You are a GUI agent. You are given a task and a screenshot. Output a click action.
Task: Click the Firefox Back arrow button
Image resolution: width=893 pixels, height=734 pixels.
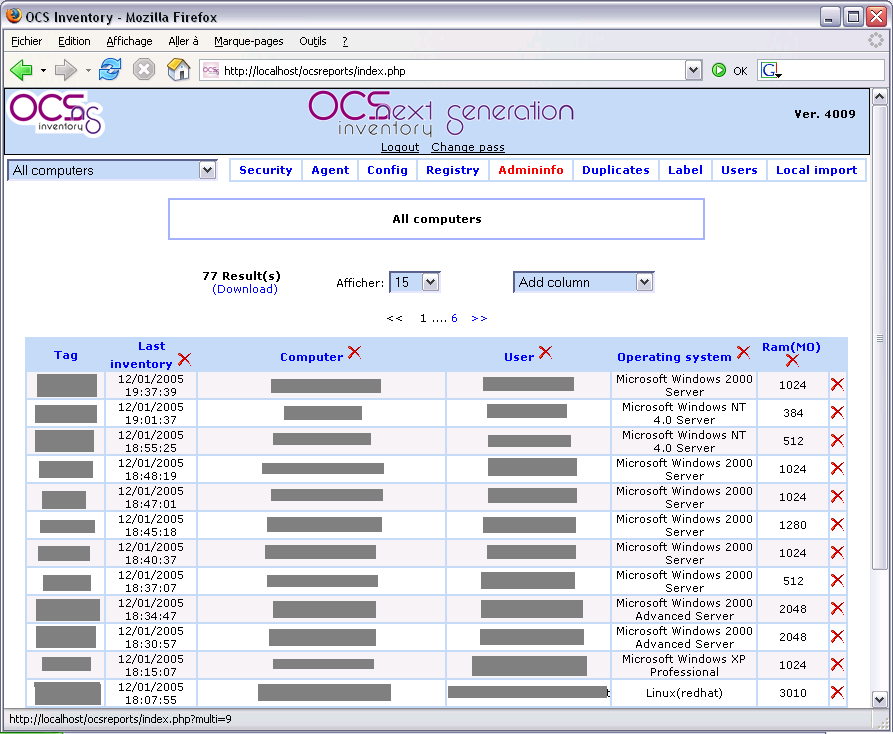coord(21,70)
